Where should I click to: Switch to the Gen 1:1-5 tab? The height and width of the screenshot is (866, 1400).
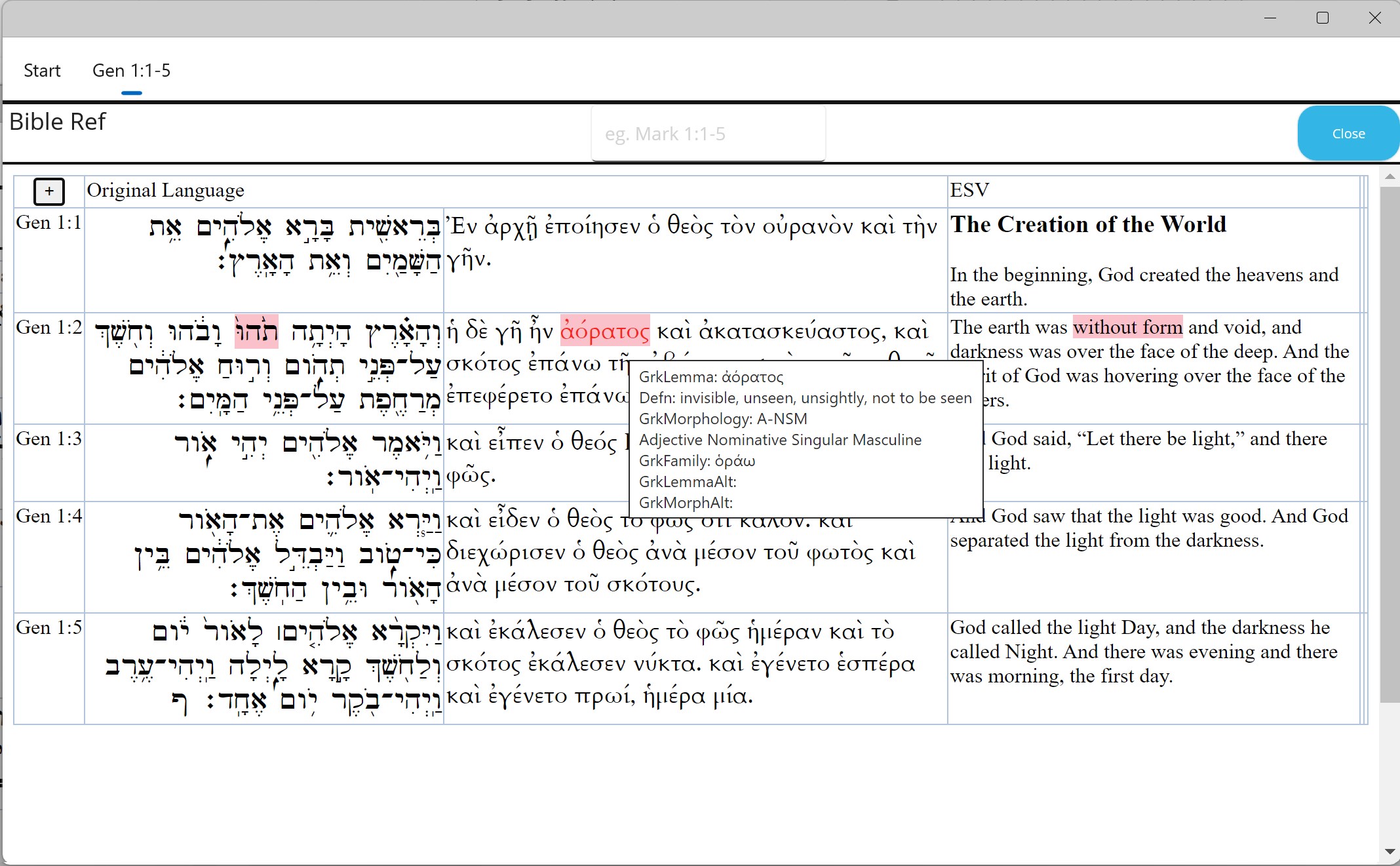(x=131, y=70)
